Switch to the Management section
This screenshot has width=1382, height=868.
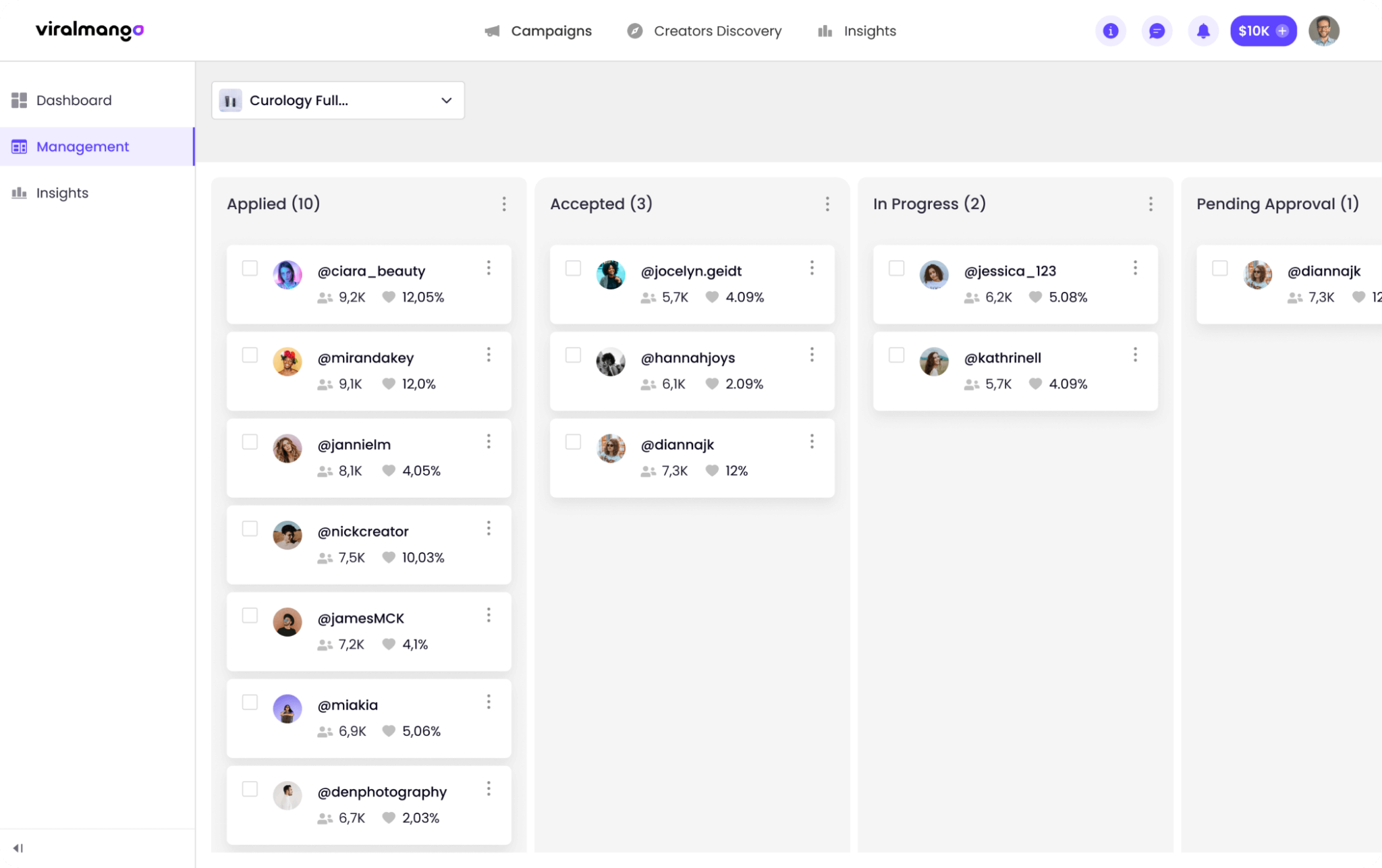(82, 146)
